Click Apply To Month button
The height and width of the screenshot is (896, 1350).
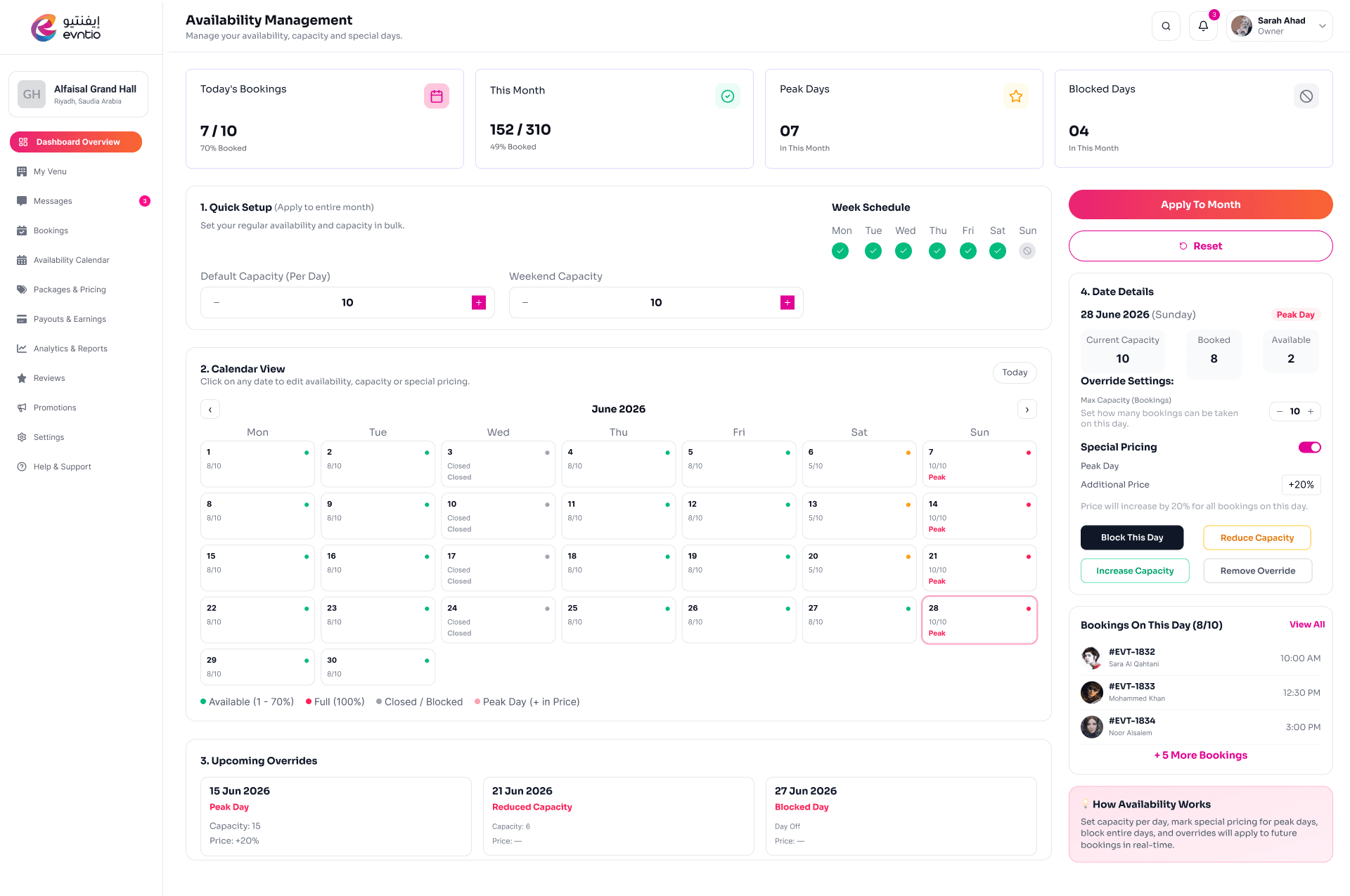1200,204
